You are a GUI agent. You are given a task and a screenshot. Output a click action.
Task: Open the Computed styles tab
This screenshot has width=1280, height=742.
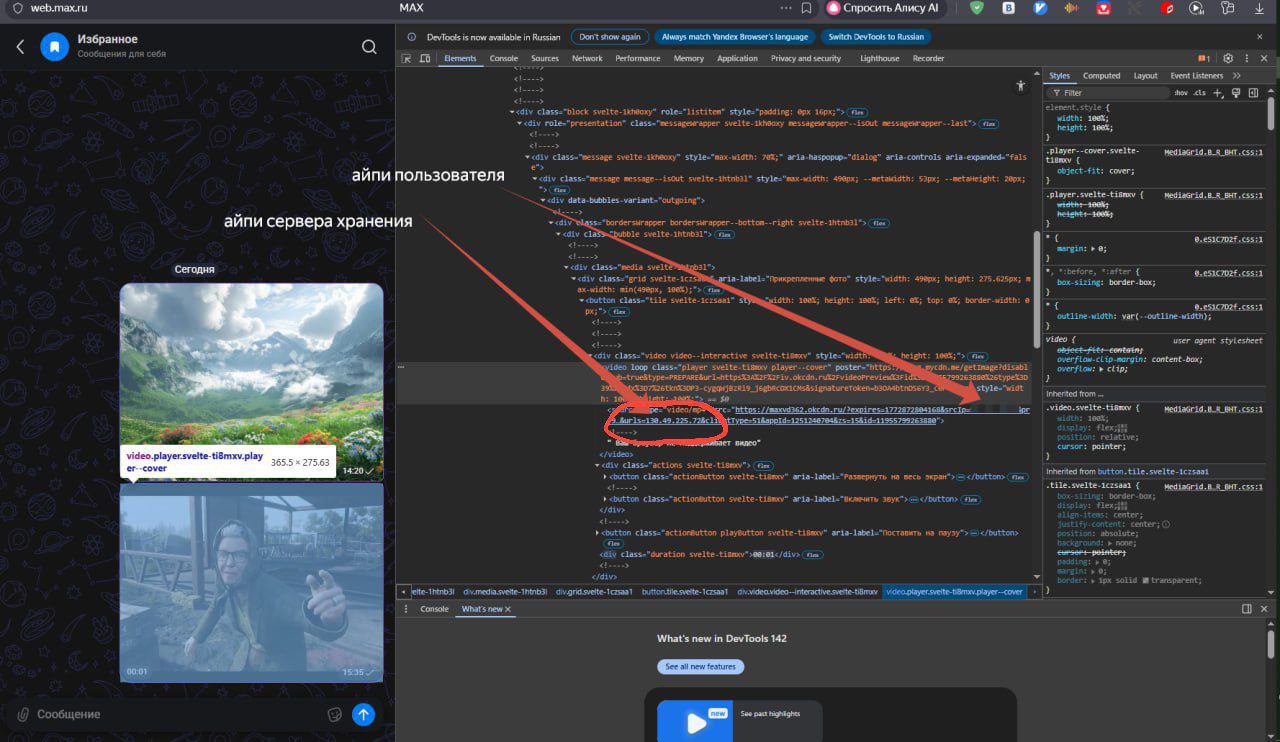(1101, 76)
